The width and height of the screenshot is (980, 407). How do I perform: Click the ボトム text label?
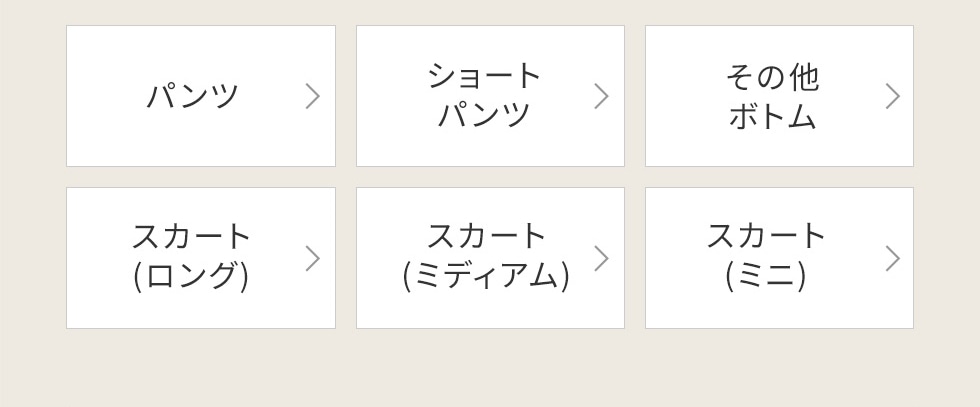[772, 116]
